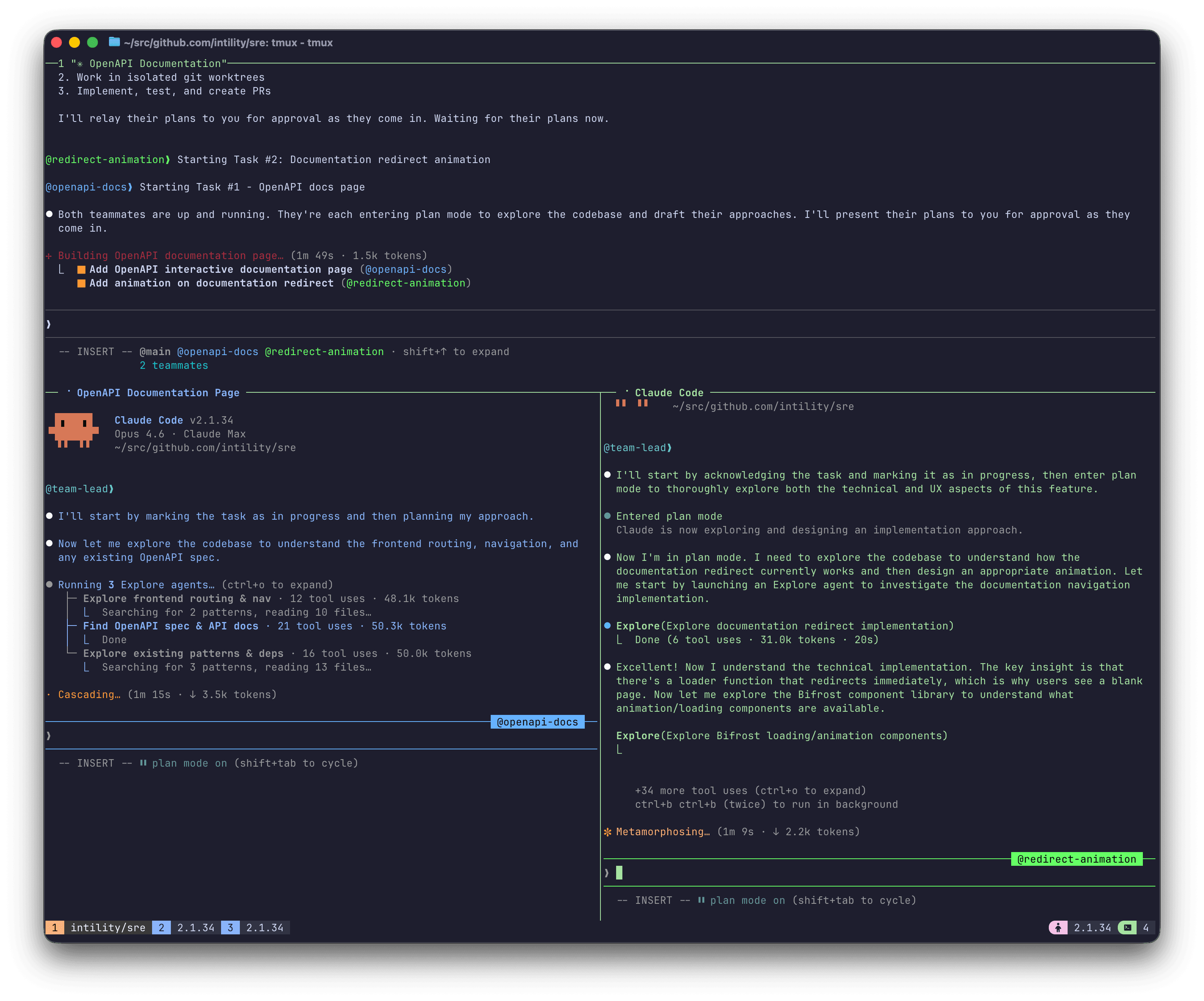Click the '2 teammates' label
The image size is (1204, 1001).
click(x=174, y=365)
